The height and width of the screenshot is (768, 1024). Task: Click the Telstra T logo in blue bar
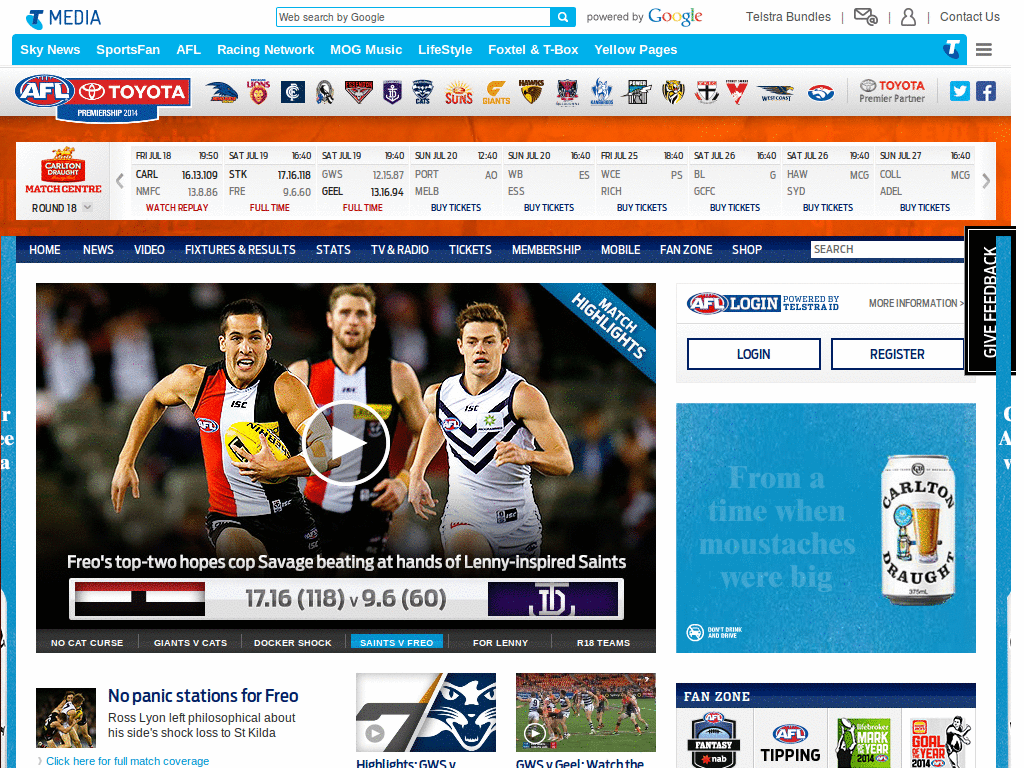point(953,49)
